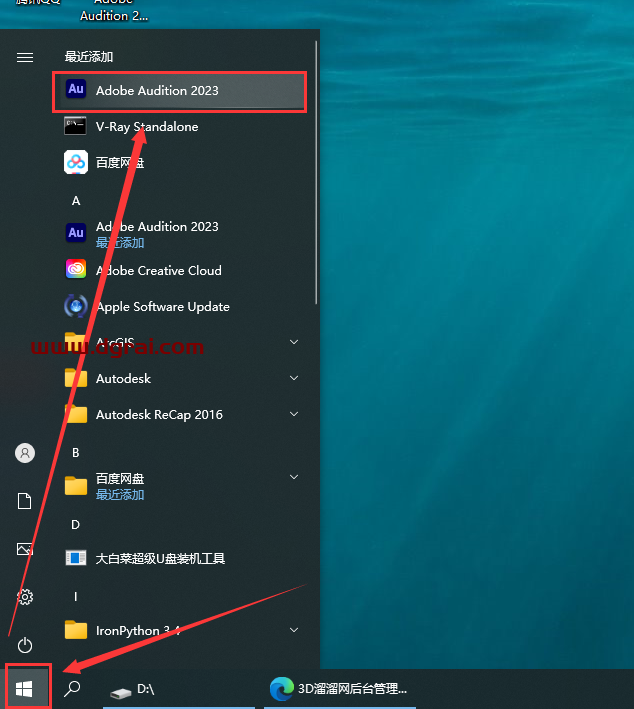Open Pictures icon in Start sidebar
Image resolution: width=634 pixels, height=709 pixels.
pos(25,549)
